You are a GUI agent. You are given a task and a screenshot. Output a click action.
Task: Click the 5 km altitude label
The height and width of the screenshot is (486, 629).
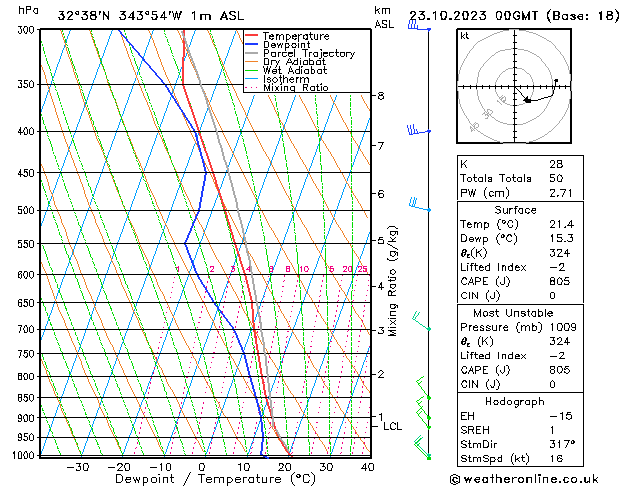pyautogui.click(x=380, y=241)
